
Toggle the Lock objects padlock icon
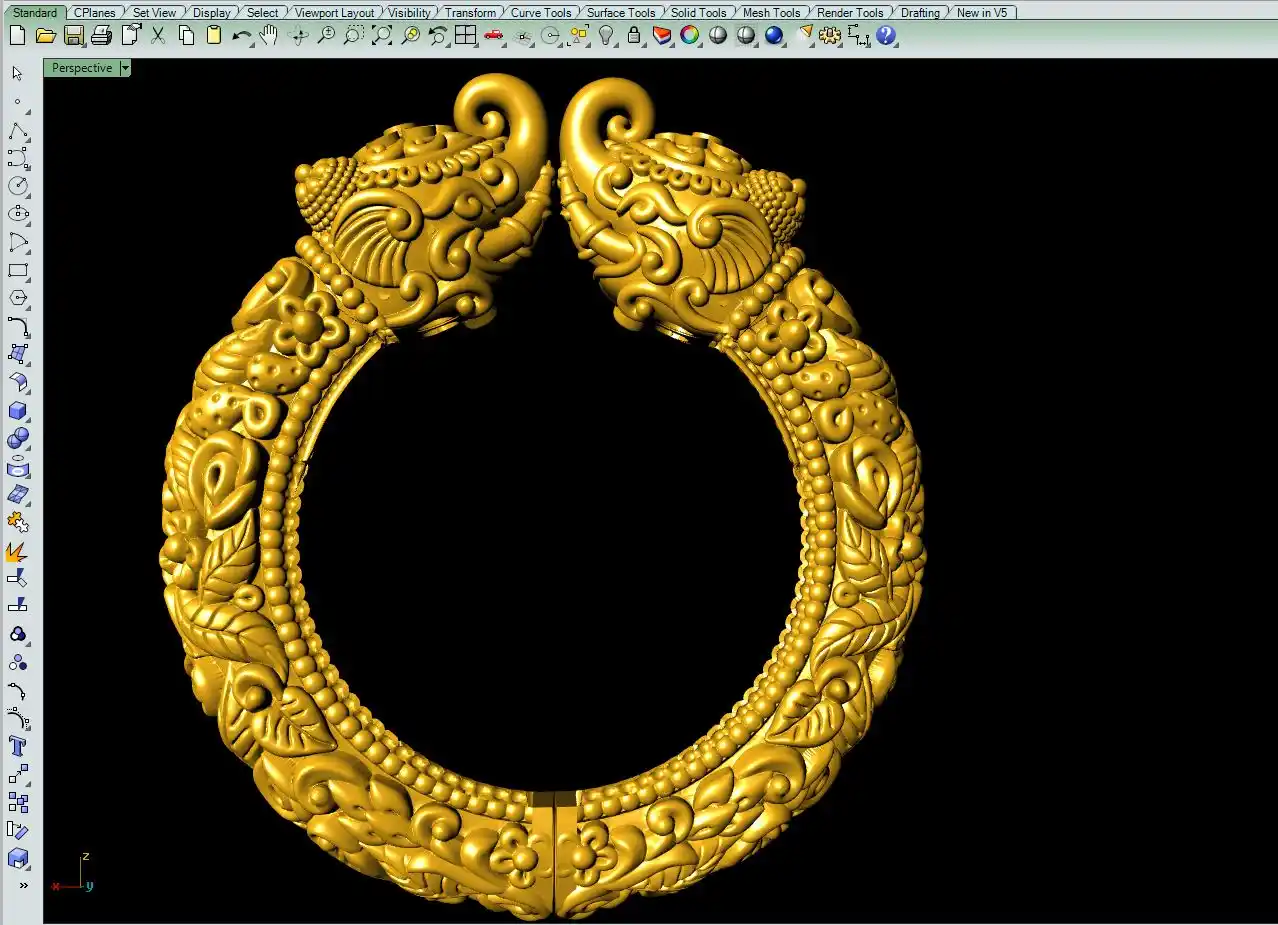[x=634, y=36]
